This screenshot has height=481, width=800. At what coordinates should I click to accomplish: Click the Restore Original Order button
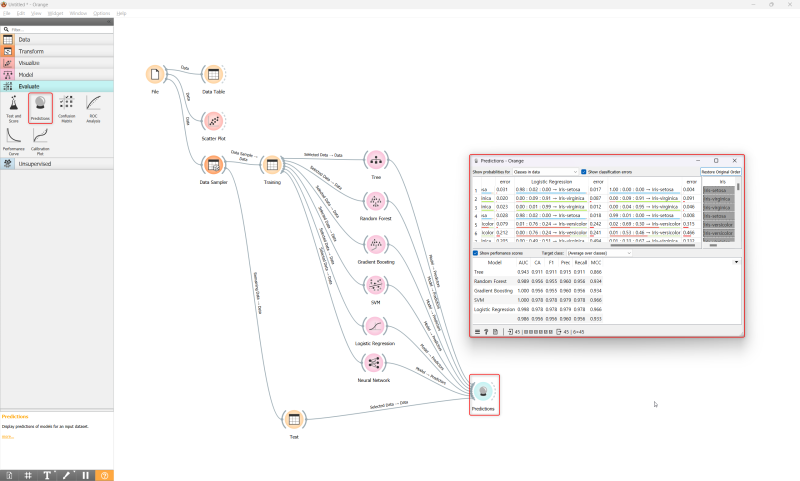721,172
